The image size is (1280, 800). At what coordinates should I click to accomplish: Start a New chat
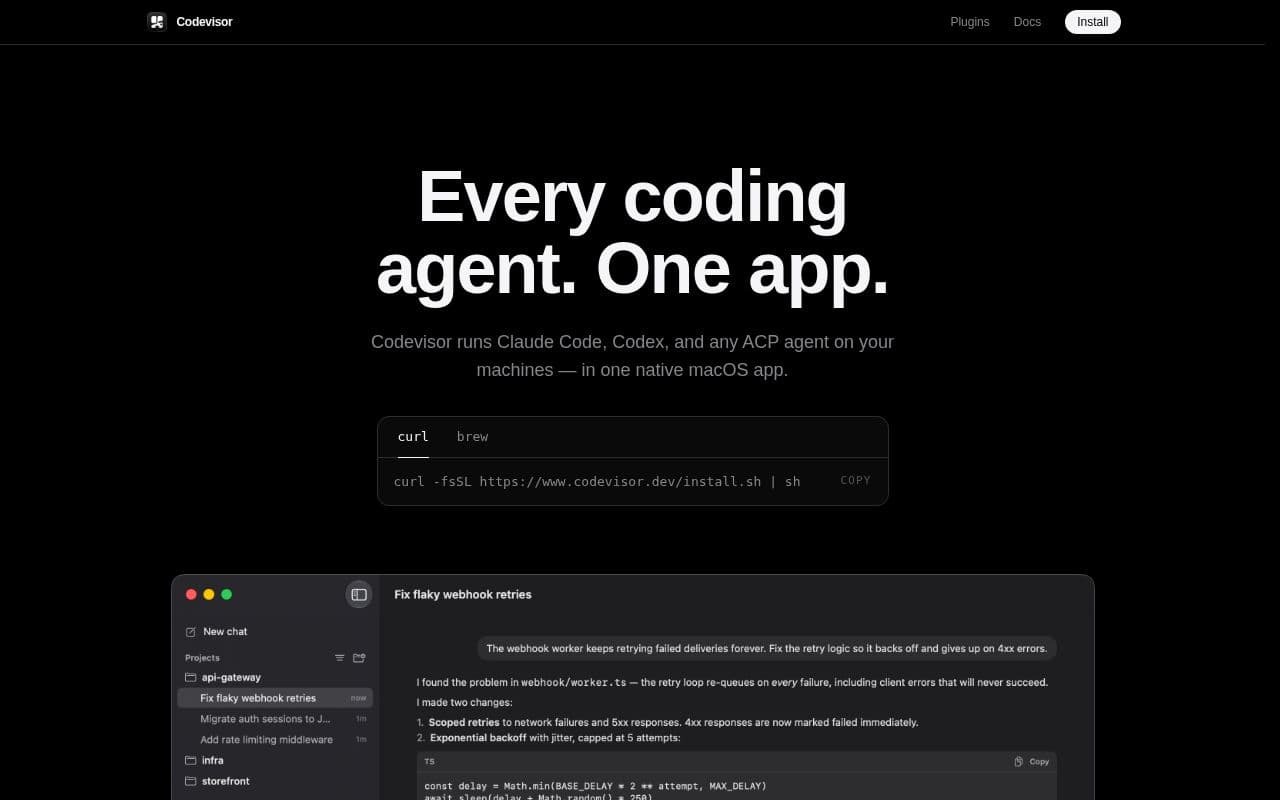(225, 632)
